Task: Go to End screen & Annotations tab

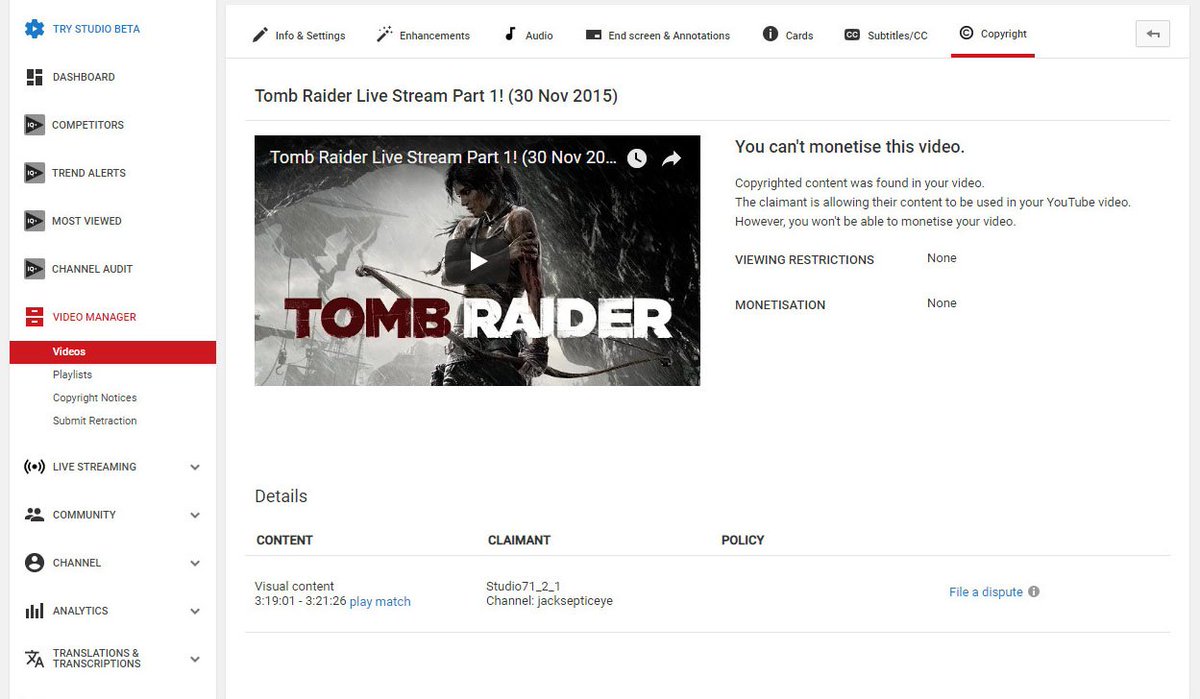Action: 658,35
